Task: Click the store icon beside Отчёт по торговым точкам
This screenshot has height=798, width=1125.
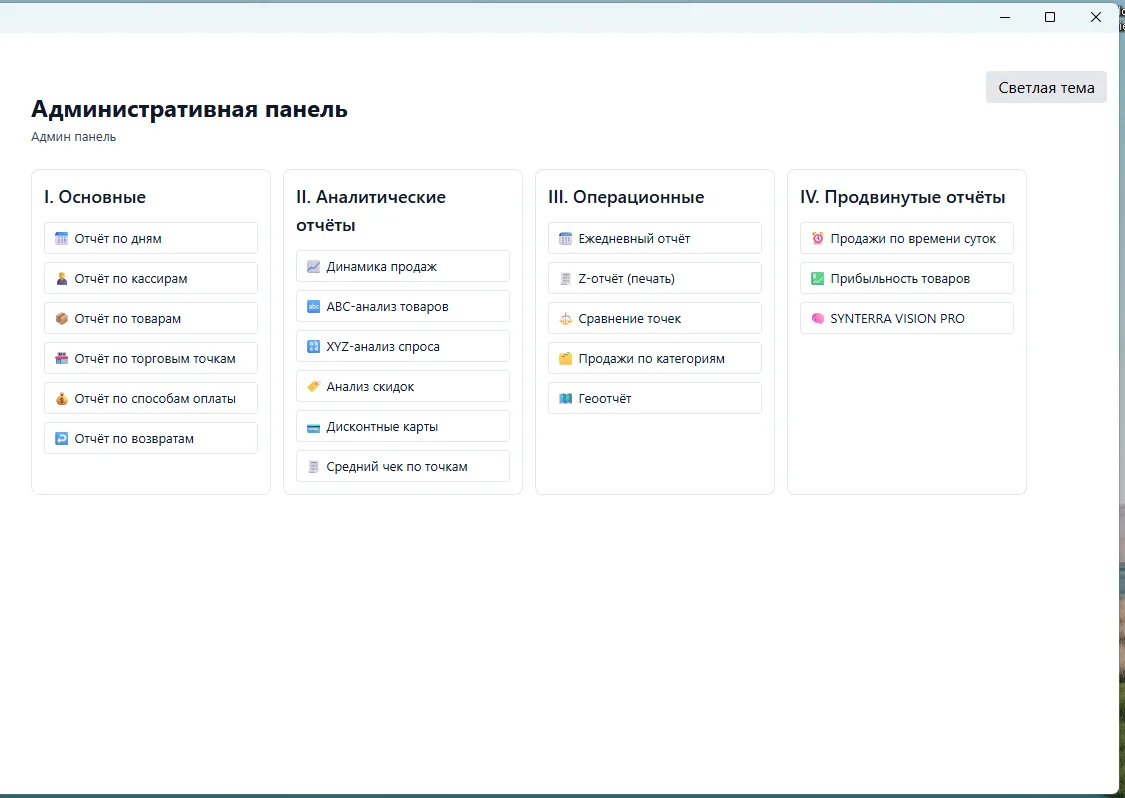Action: pyautogui.click(x=62, y=359)
